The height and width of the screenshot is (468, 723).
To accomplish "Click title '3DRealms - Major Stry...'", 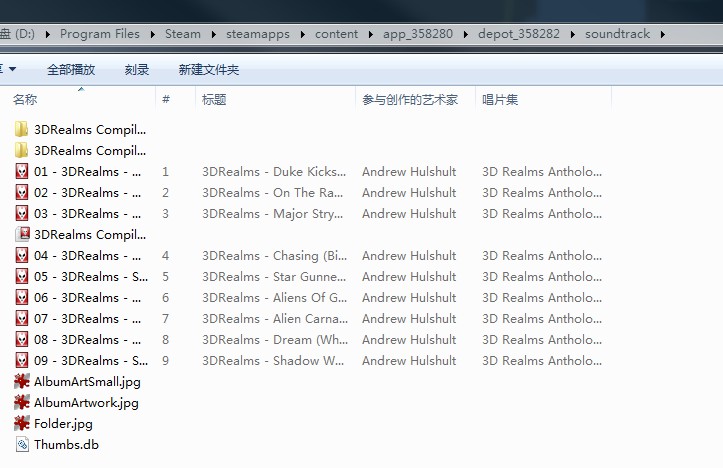I will tap(273, 214).
